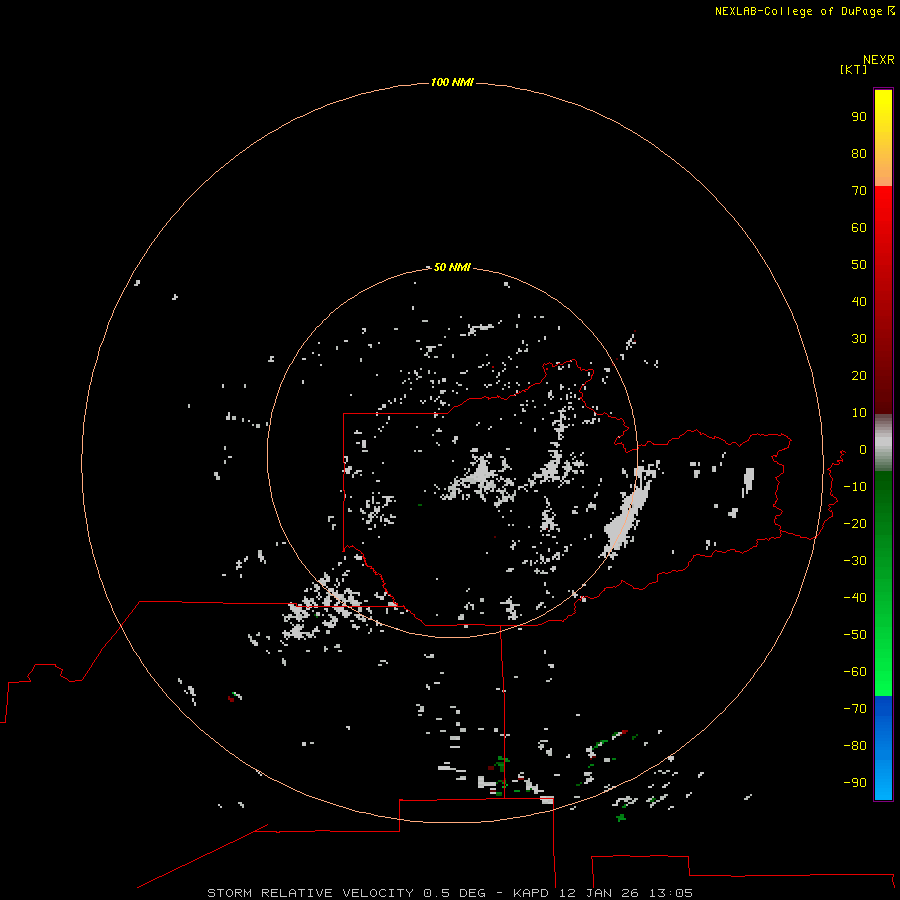Pick the red segment of the velocity color bar

click(x=883, y=300)
